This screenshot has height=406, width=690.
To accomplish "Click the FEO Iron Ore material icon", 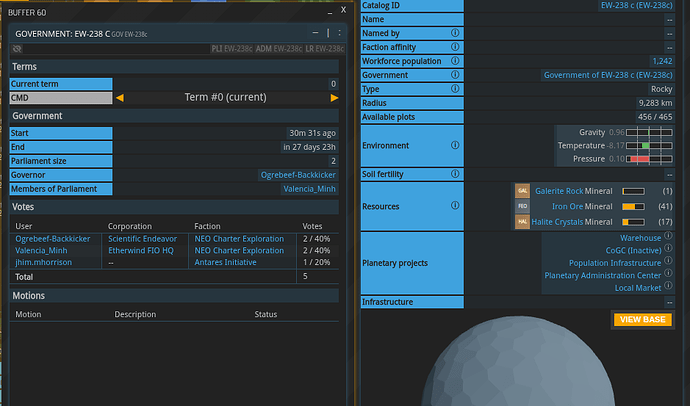I will pos(522,206).
